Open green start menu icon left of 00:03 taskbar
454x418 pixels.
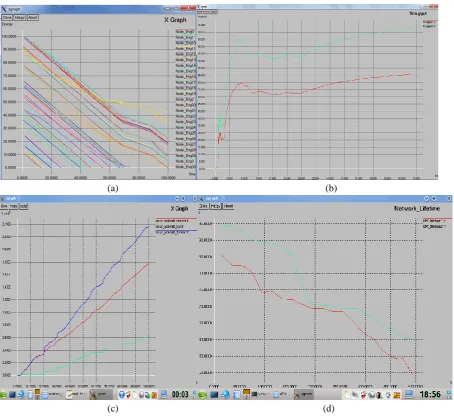click(x=3, y=395)
